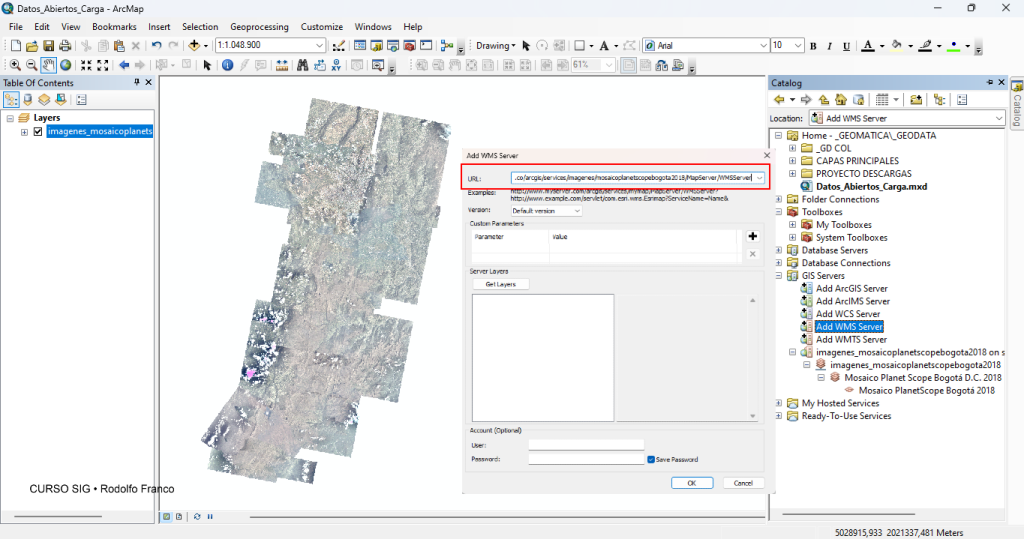Open the map scale dropdown
1024x539 pixels.
click(x=320, y=45)
